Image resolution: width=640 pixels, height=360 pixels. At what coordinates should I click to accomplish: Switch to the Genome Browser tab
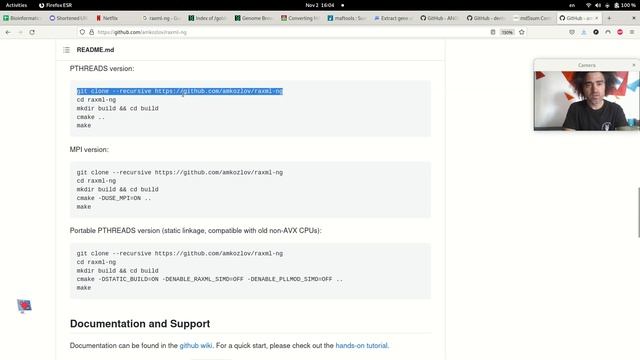254,18
